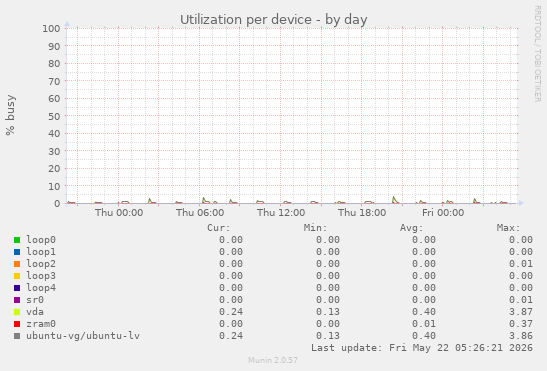The width and height of the screenshot is (547, 371).
Task: Click the Min: column header
Action: pyautogui.click(x=315, y=228)
